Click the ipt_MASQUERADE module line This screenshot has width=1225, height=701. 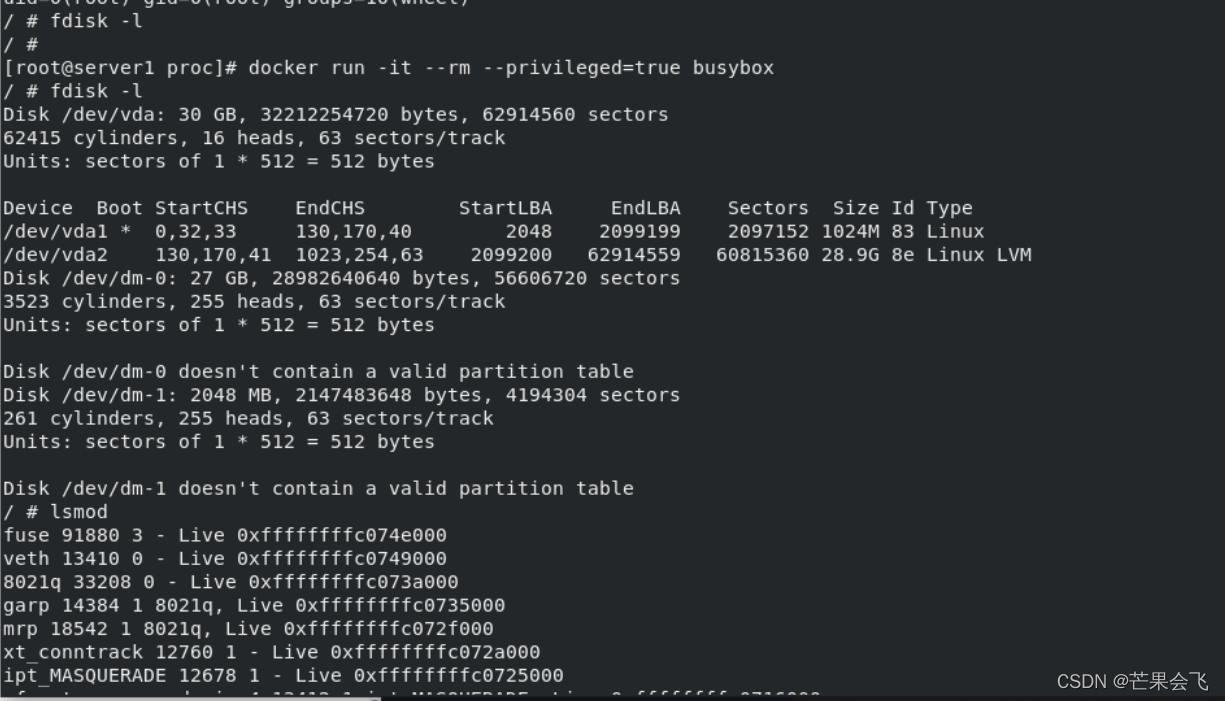coord(283,676)
